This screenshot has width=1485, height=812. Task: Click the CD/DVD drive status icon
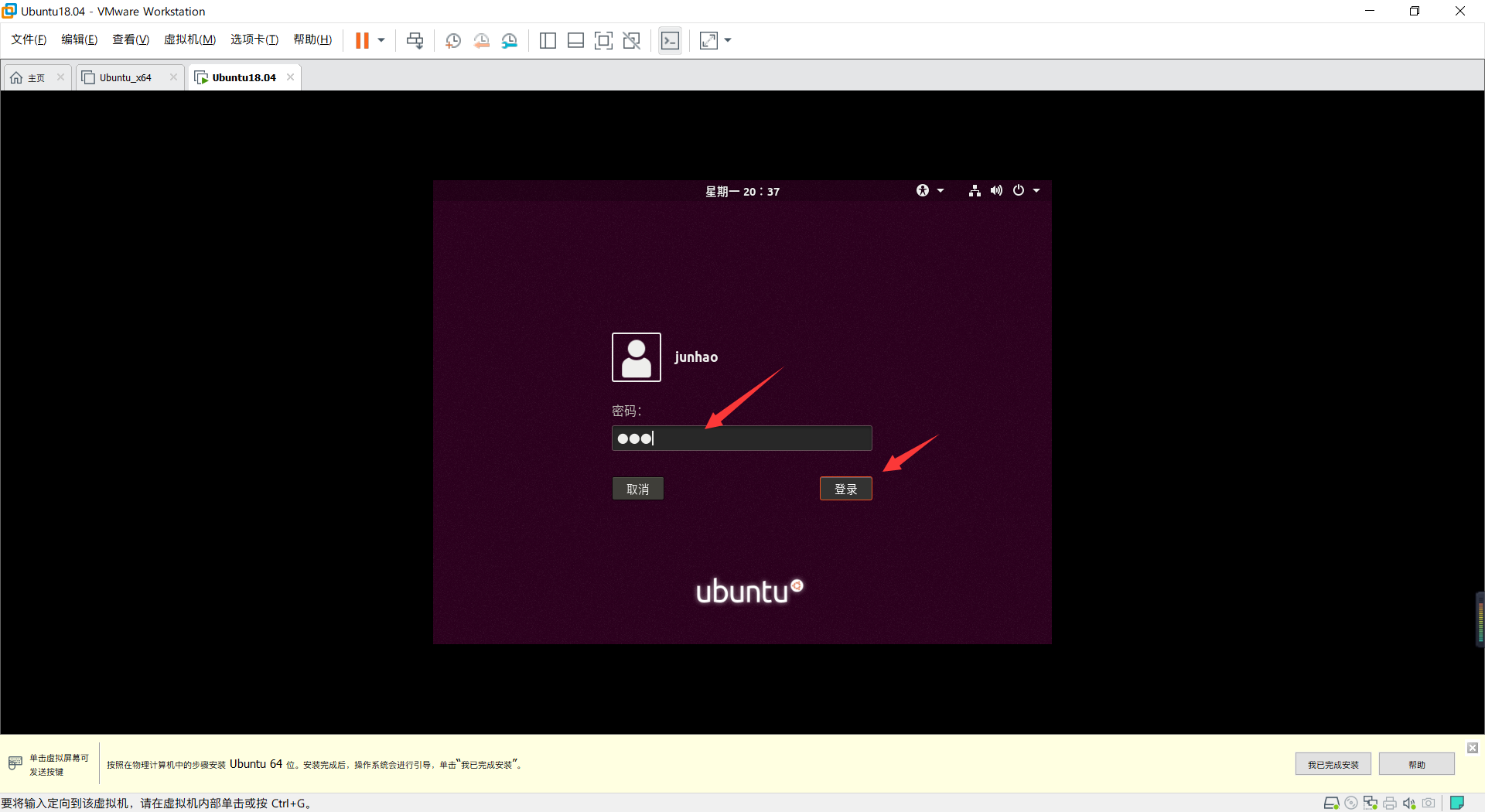tap(1351, 803)
